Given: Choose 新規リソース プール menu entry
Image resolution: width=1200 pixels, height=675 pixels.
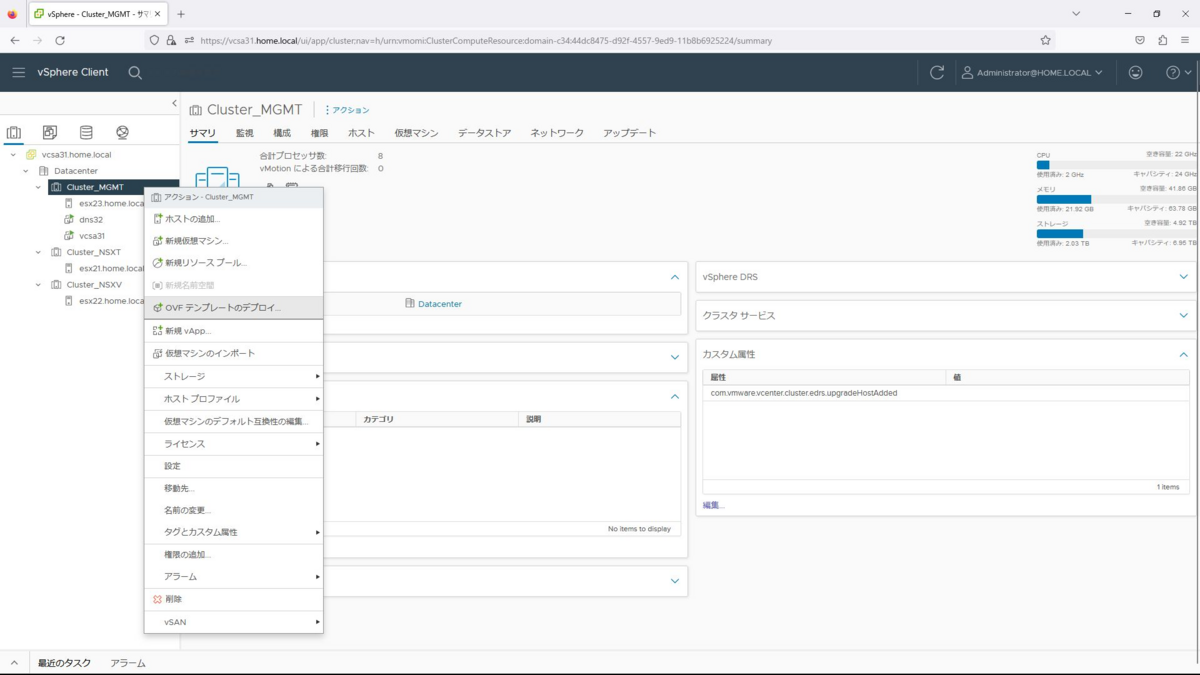Looking at the screenshot, I should click(233, 263).
